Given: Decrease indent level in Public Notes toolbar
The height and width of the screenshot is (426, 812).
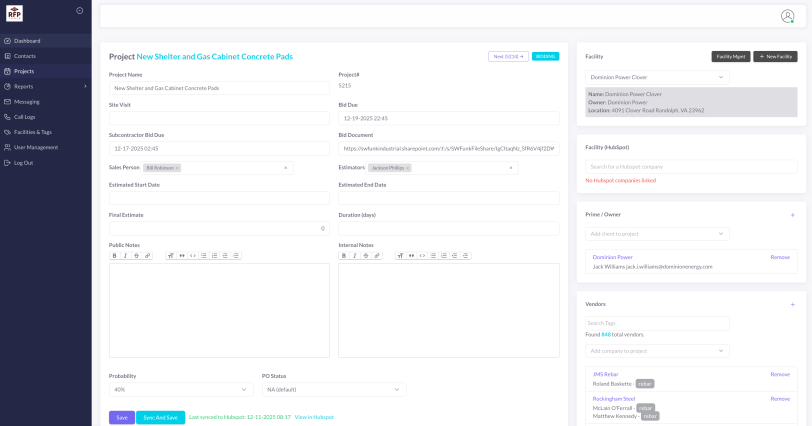Looking at the screenshot, I should coord(225,256).
